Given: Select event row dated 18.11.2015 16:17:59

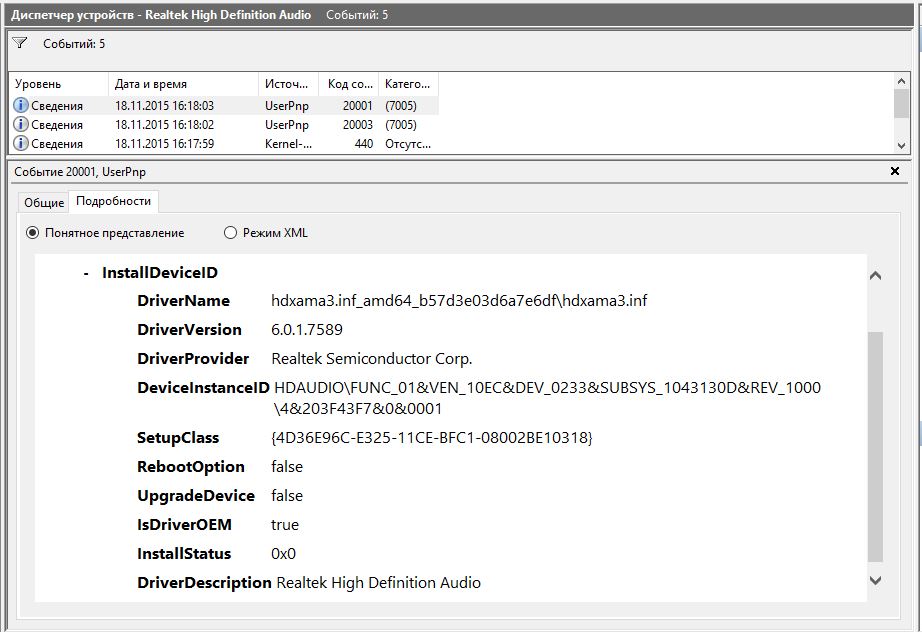Looking at the screenshot, I should tap(224, 143).
